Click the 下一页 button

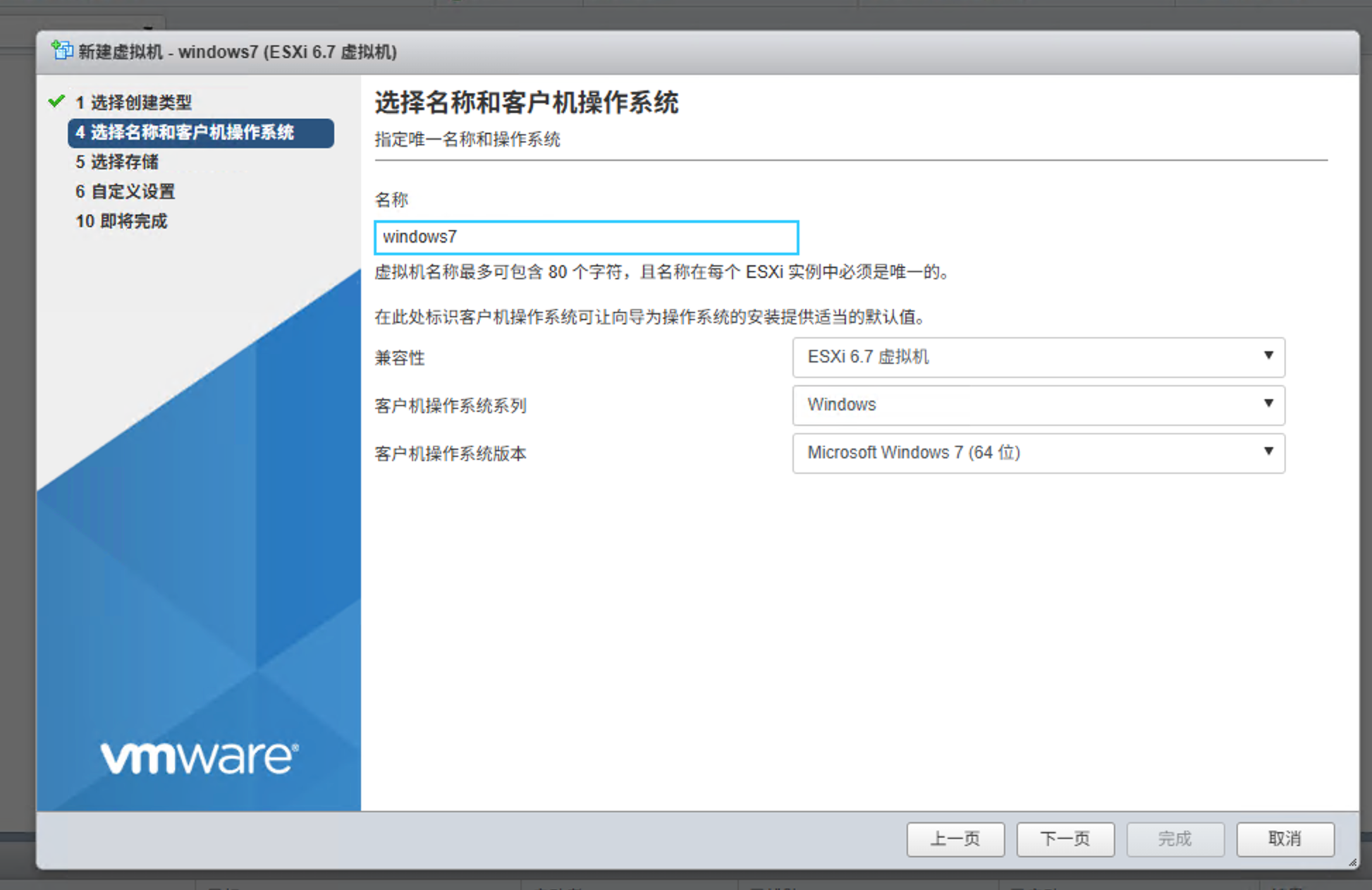1065,839
